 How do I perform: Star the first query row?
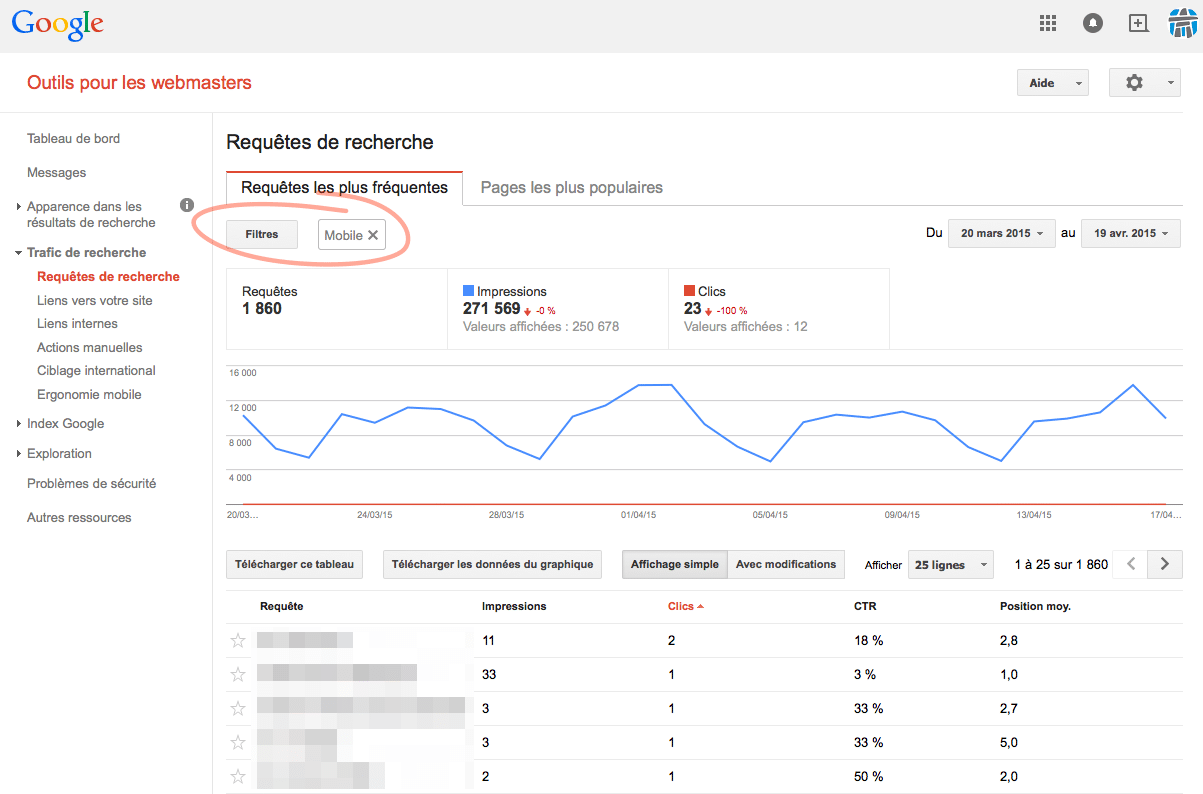click(x=238, y=641)
